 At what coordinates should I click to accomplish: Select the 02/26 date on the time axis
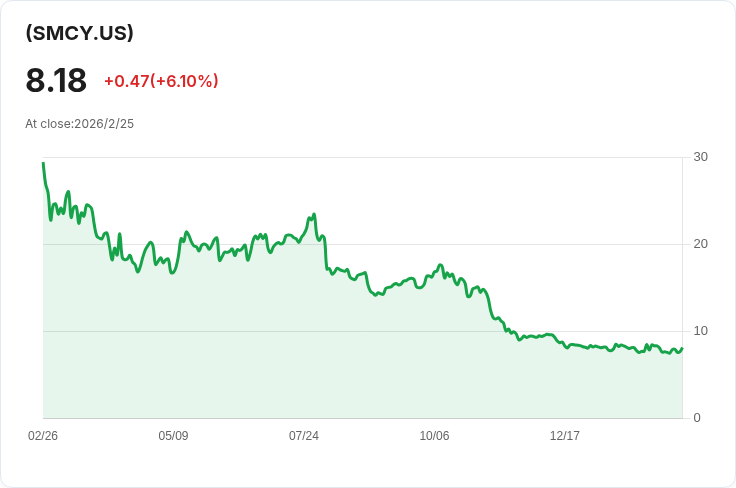coord(43,436)
